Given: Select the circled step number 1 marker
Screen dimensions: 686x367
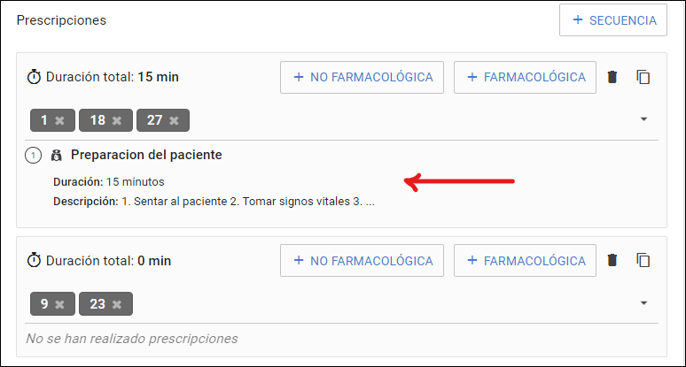Looking at the screenshot, I should point(33,155).
